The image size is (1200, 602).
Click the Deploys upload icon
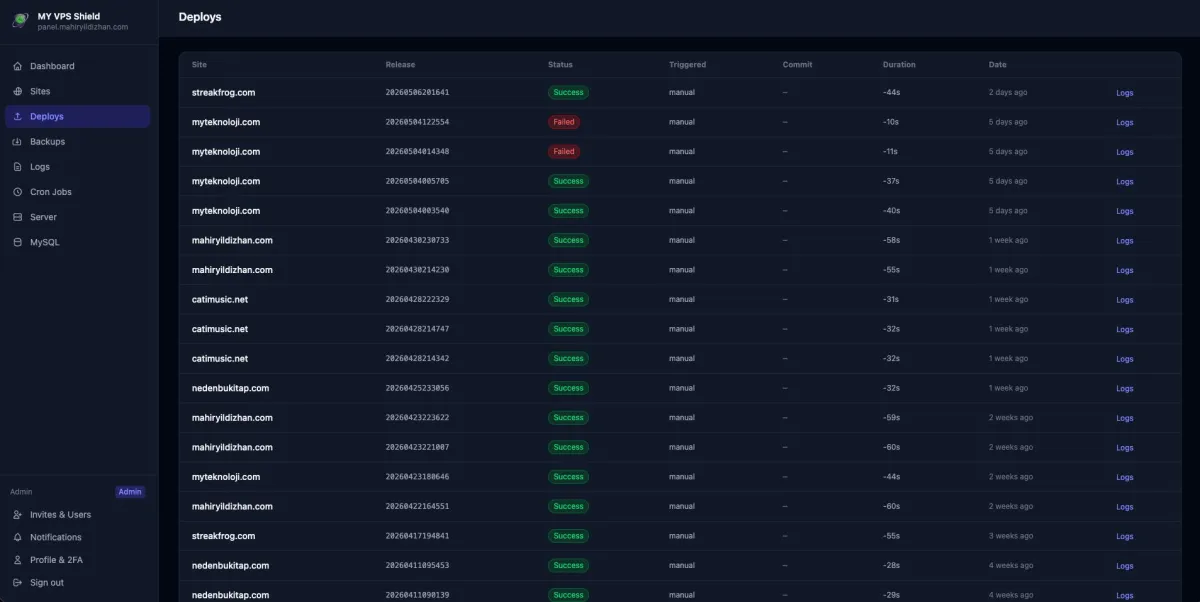click(18, 116)
